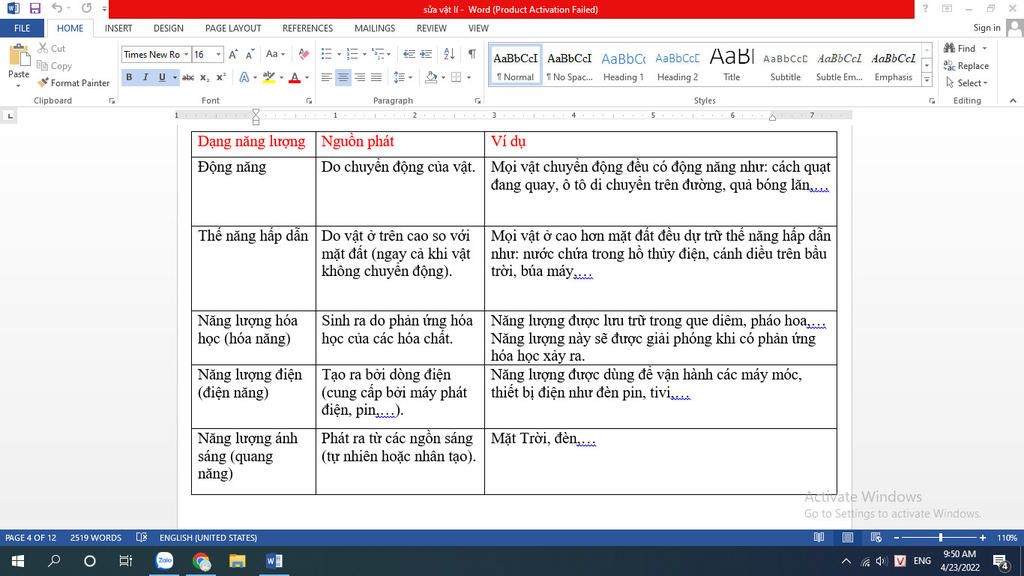Click the Replace button

tap(966, 66)
